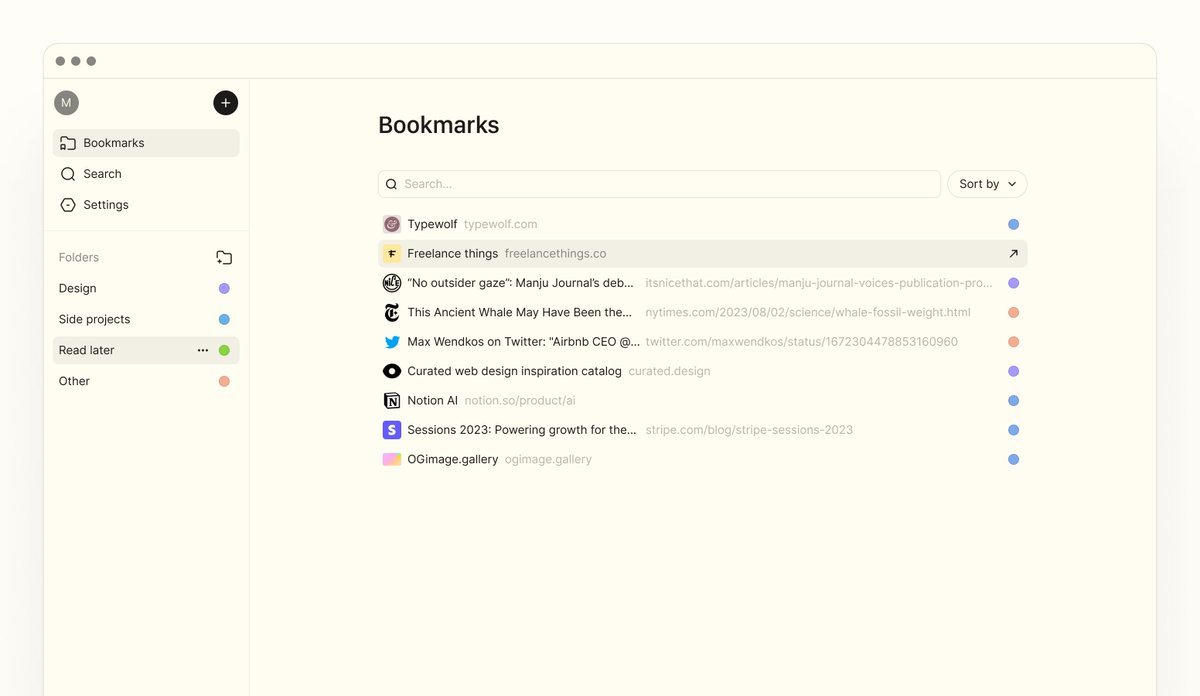
Task: Click the freelancethings.co URL text
Action: (x=555, y=253)
